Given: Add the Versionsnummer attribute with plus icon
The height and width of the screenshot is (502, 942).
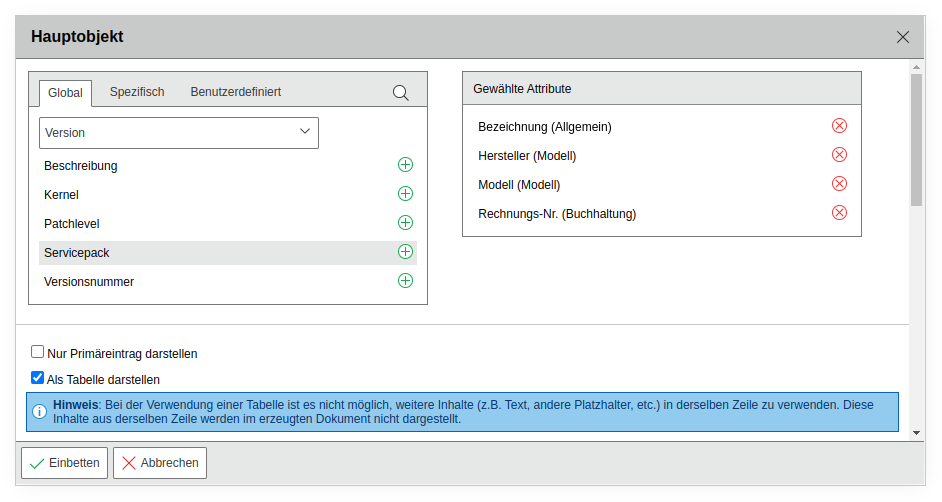Looking at the screenshot, I should pos(405,281).
